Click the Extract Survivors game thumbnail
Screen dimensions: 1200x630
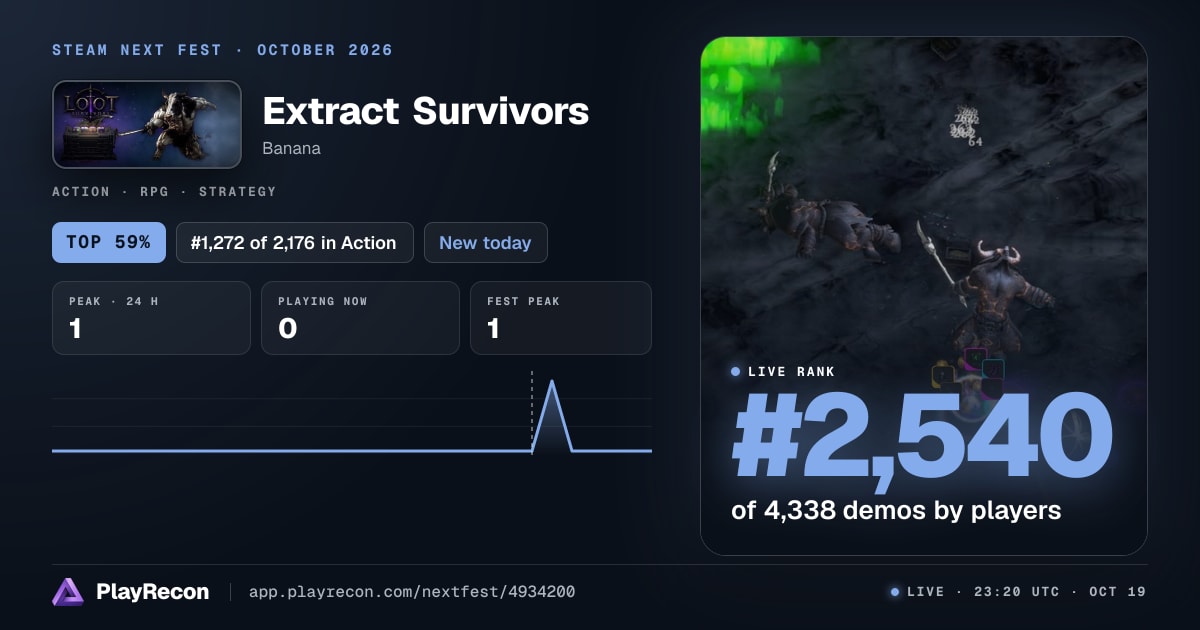coord(147,124)
